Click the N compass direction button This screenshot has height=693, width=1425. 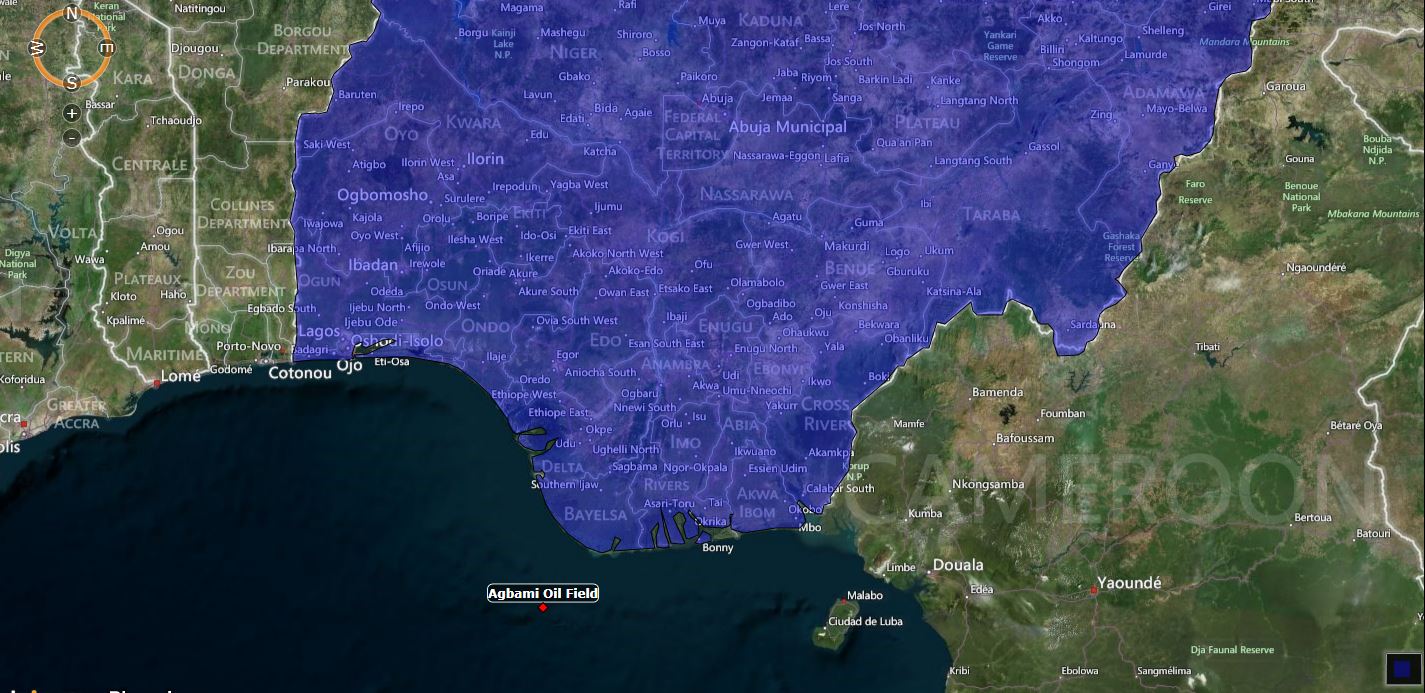tap(72, 14)
